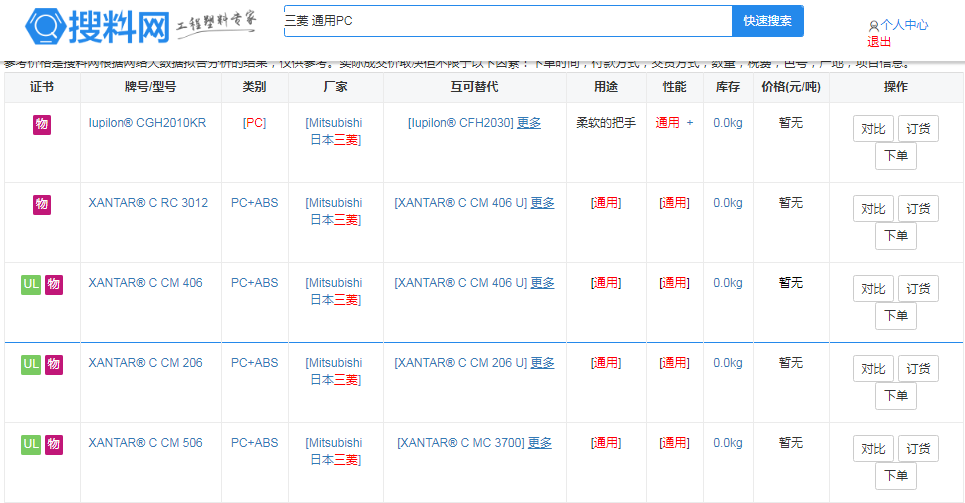
Task: Click the UL badge in XANTAR C CM 406 row
Action: (31, 284)
